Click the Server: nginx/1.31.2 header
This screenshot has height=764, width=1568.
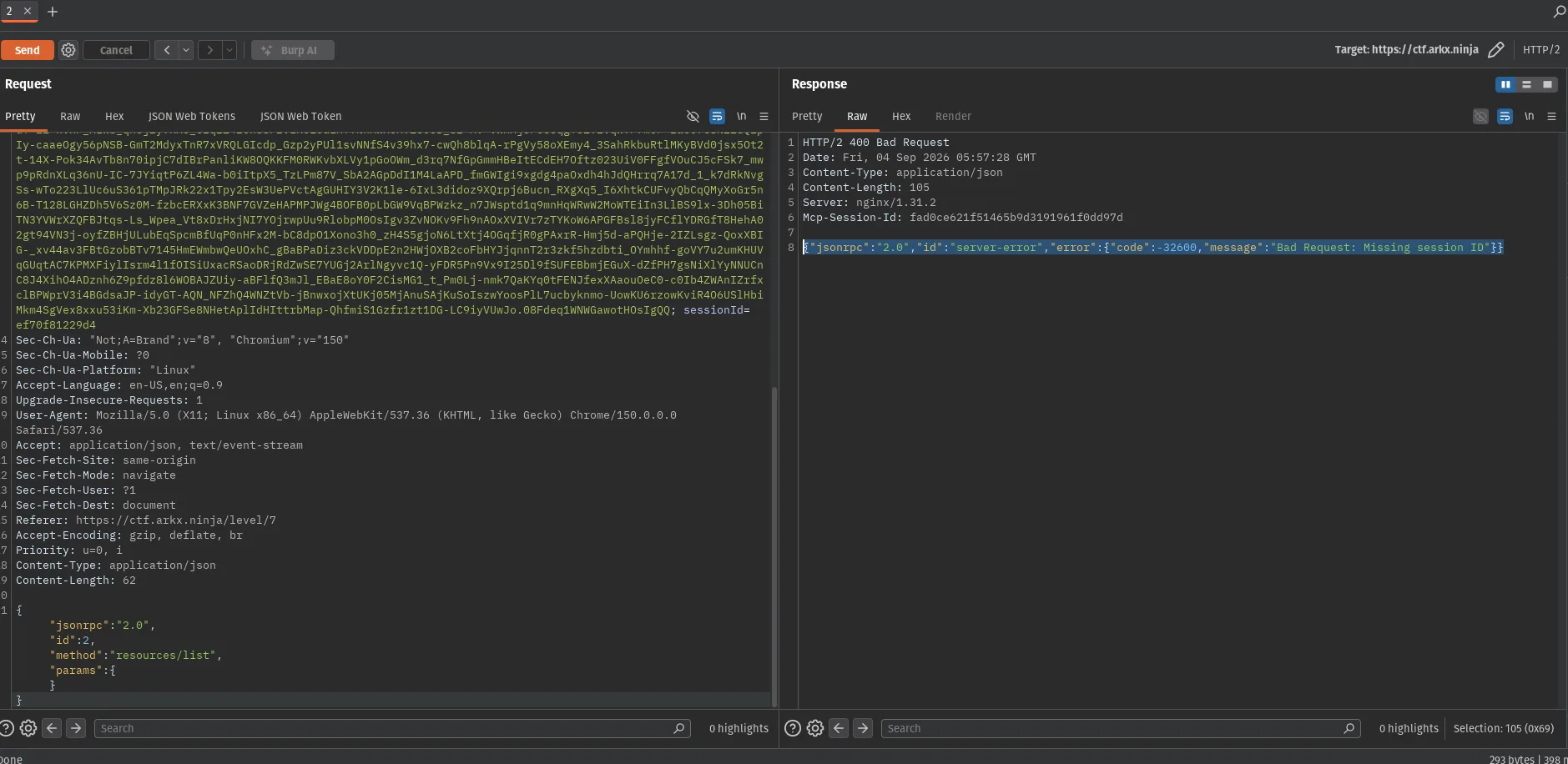(870, 202)
